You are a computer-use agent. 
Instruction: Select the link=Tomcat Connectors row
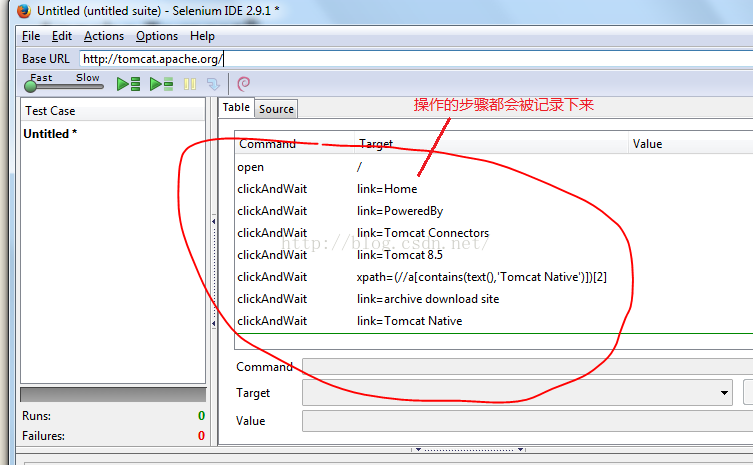494,233
